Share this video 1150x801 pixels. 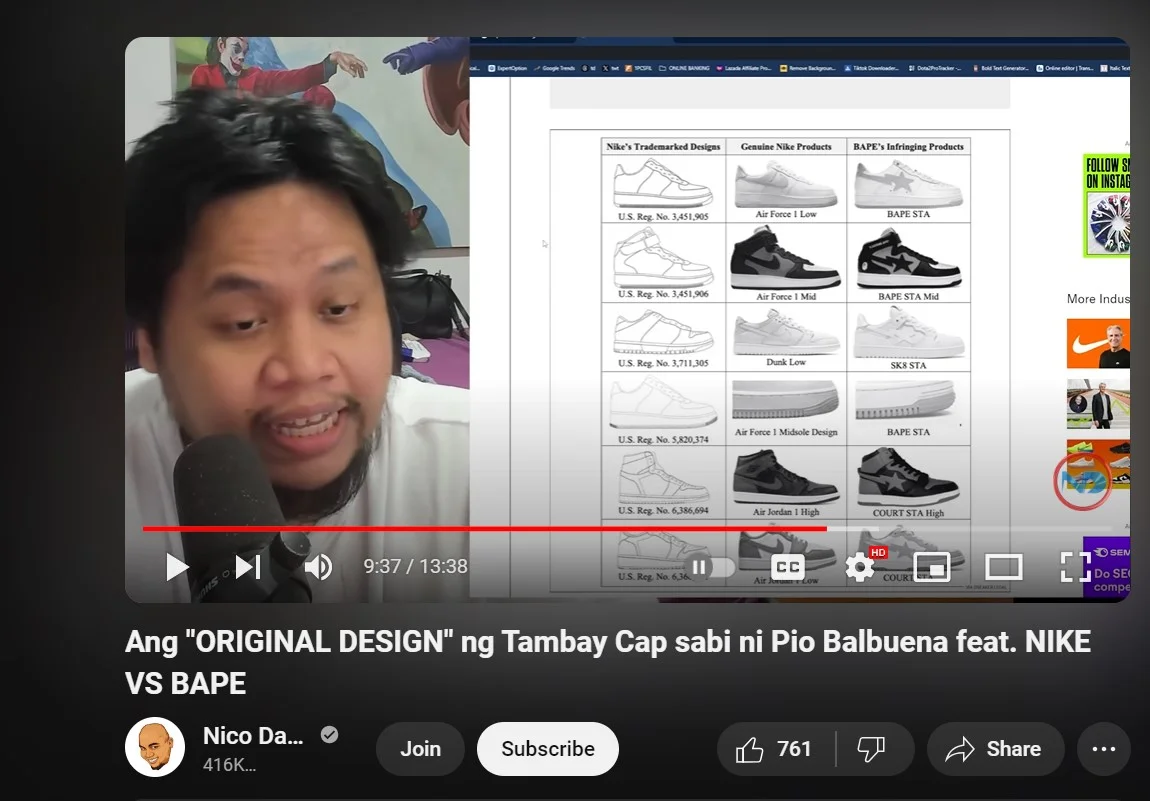coord(995,749)
